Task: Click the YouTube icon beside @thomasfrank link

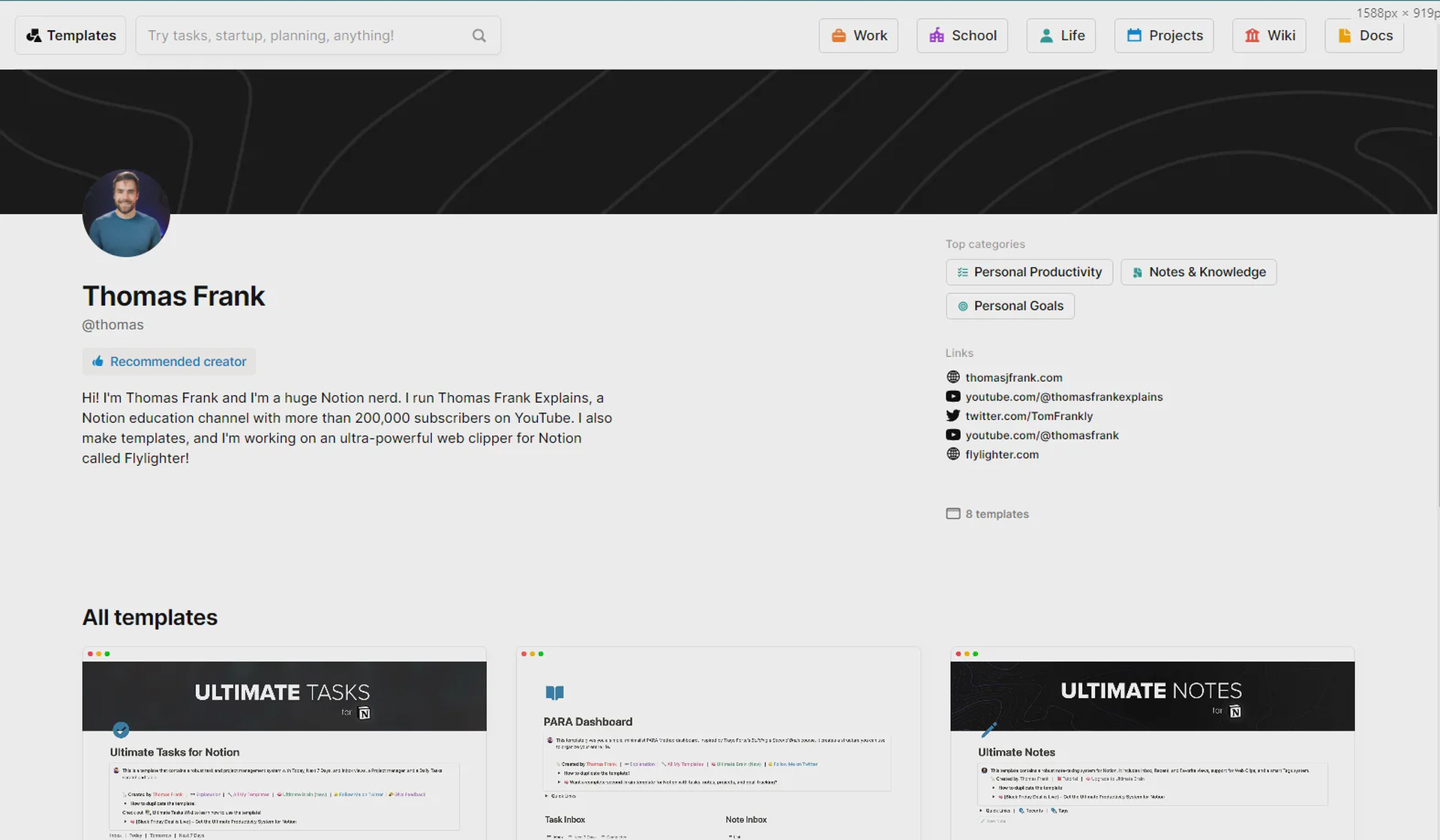Action: coord(953,434)
